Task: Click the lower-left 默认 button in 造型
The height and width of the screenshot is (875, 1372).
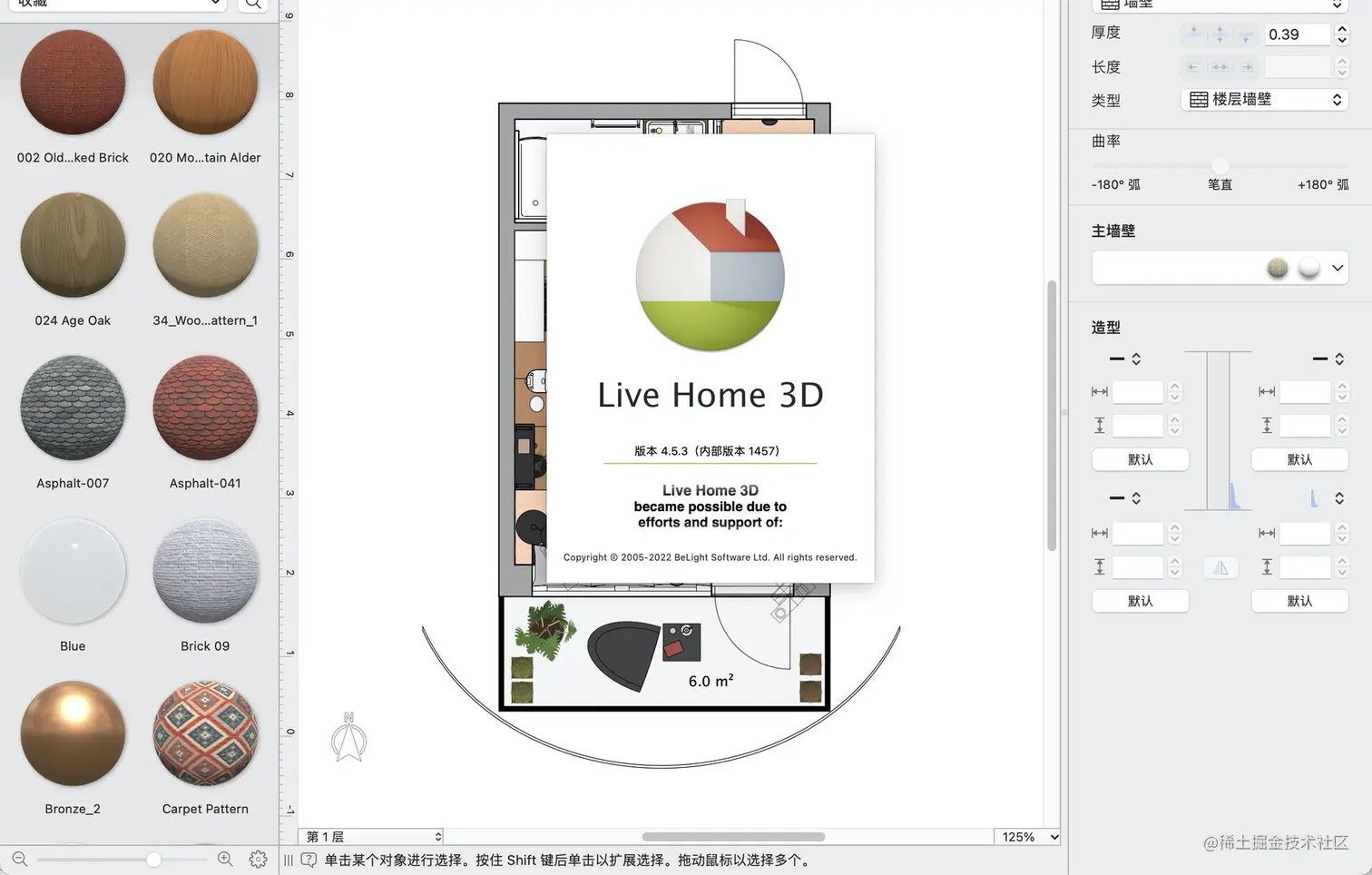Action: (1141, 601)
